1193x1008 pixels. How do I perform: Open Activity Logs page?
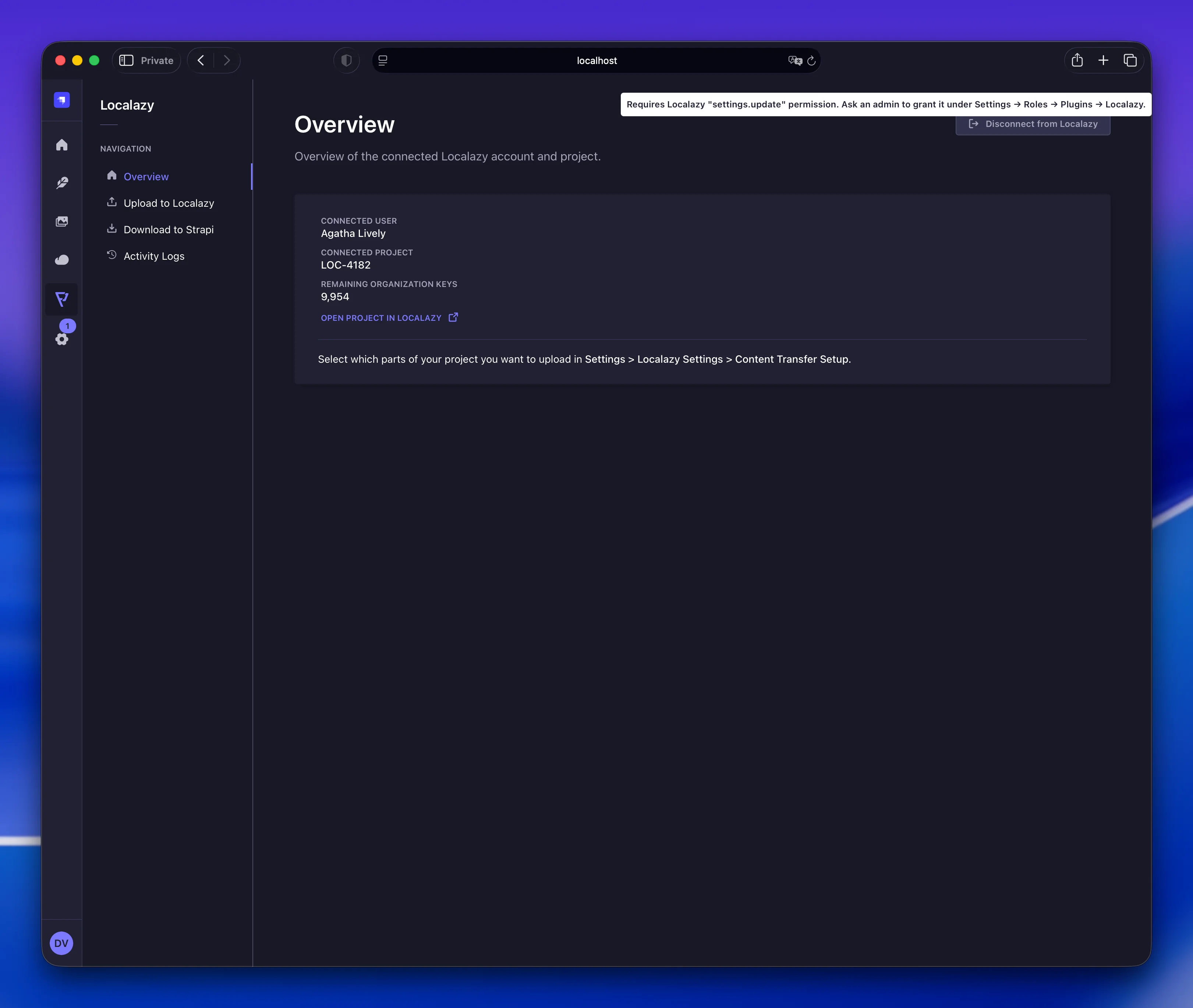[154, 256]
